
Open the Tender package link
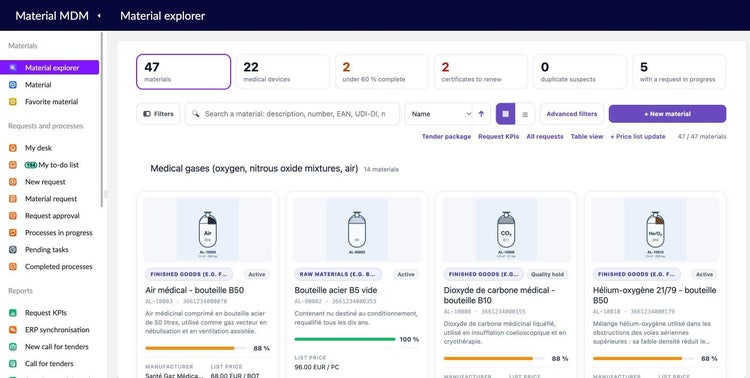pyautogui.click(x=446, y=136)
